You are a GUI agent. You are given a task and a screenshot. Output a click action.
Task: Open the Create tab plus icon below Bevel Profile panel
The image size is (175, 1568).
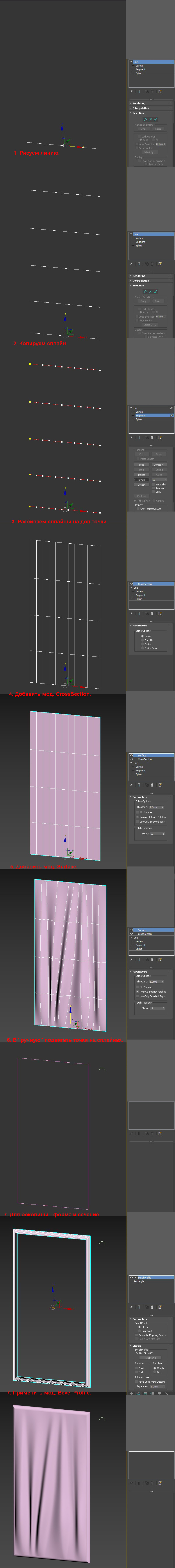click(131, 1394)
